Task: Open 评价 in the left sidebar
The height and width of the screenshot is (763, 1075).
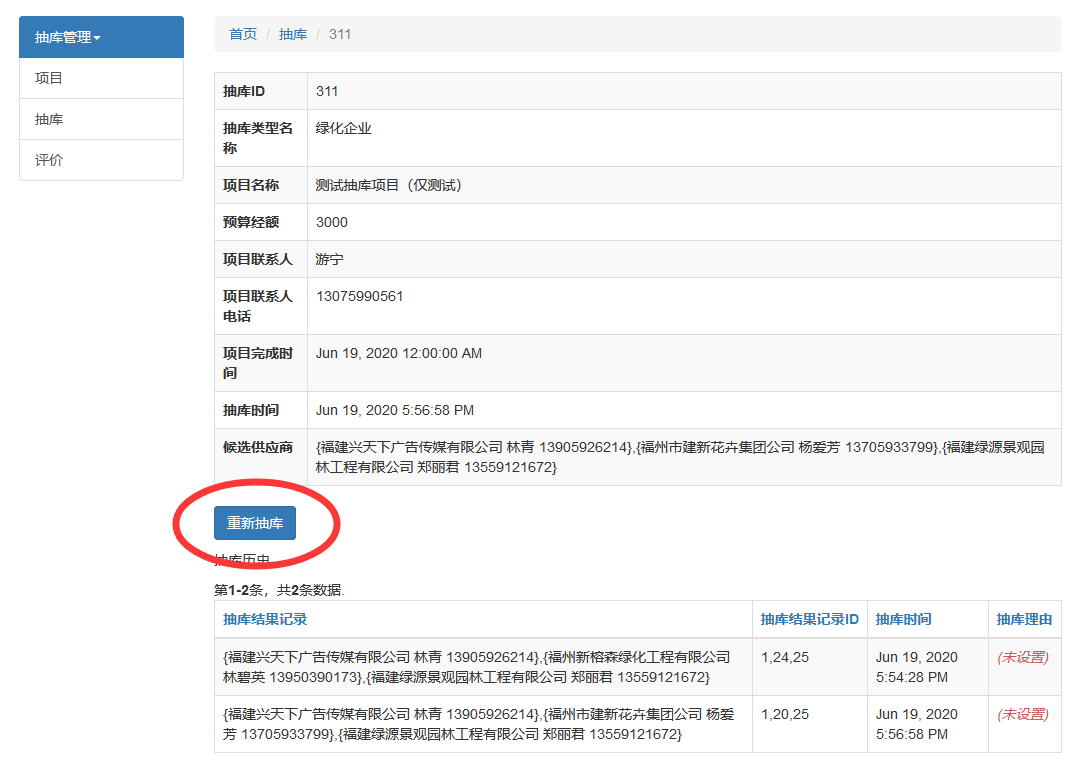Action: click(x=49, y=160)
